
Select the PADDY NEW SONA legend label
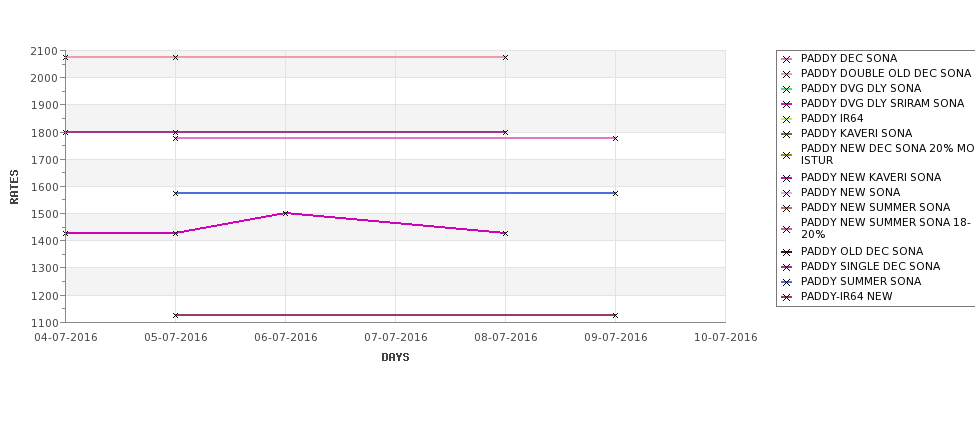(850, 192)
